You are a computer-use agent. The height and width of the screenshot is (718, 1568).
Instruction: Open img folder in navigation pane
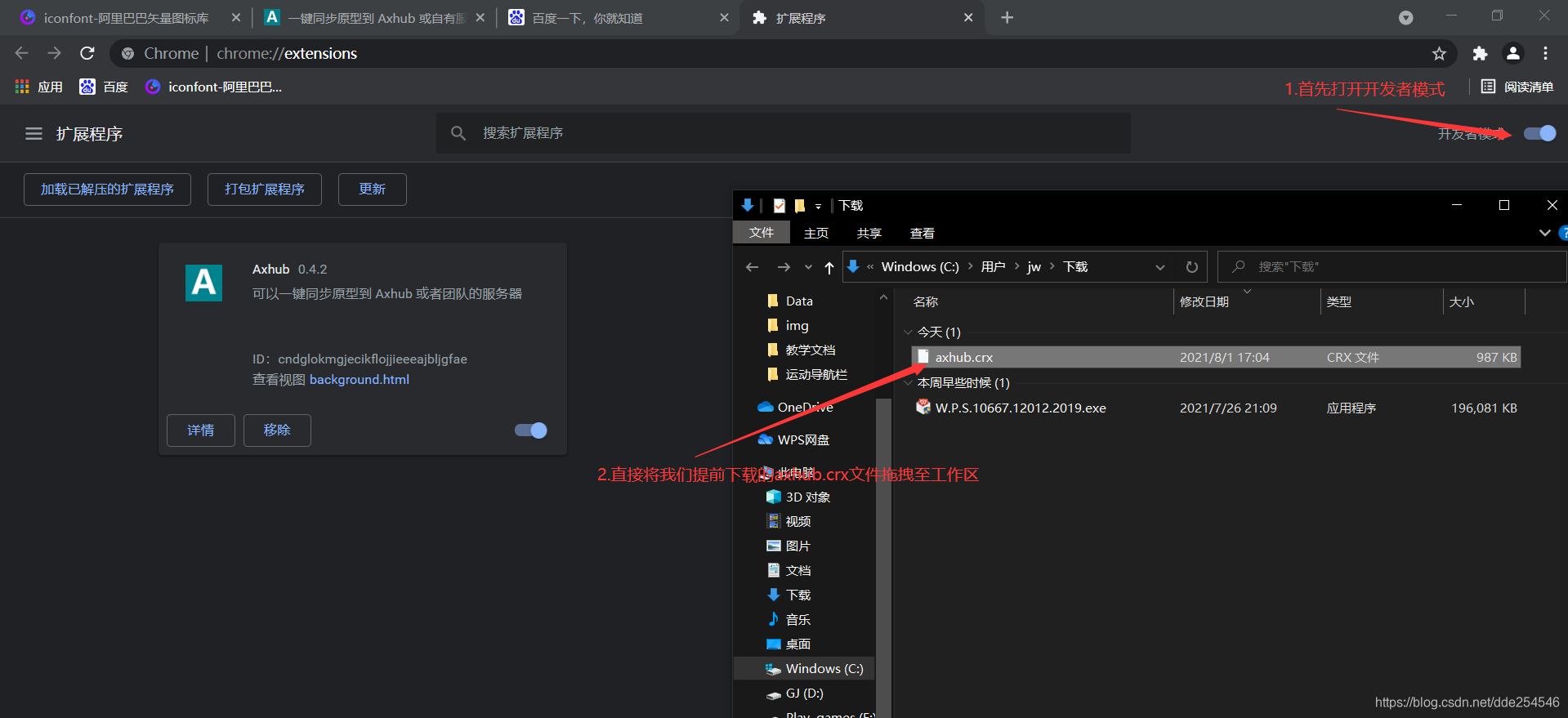pos(788,326)
